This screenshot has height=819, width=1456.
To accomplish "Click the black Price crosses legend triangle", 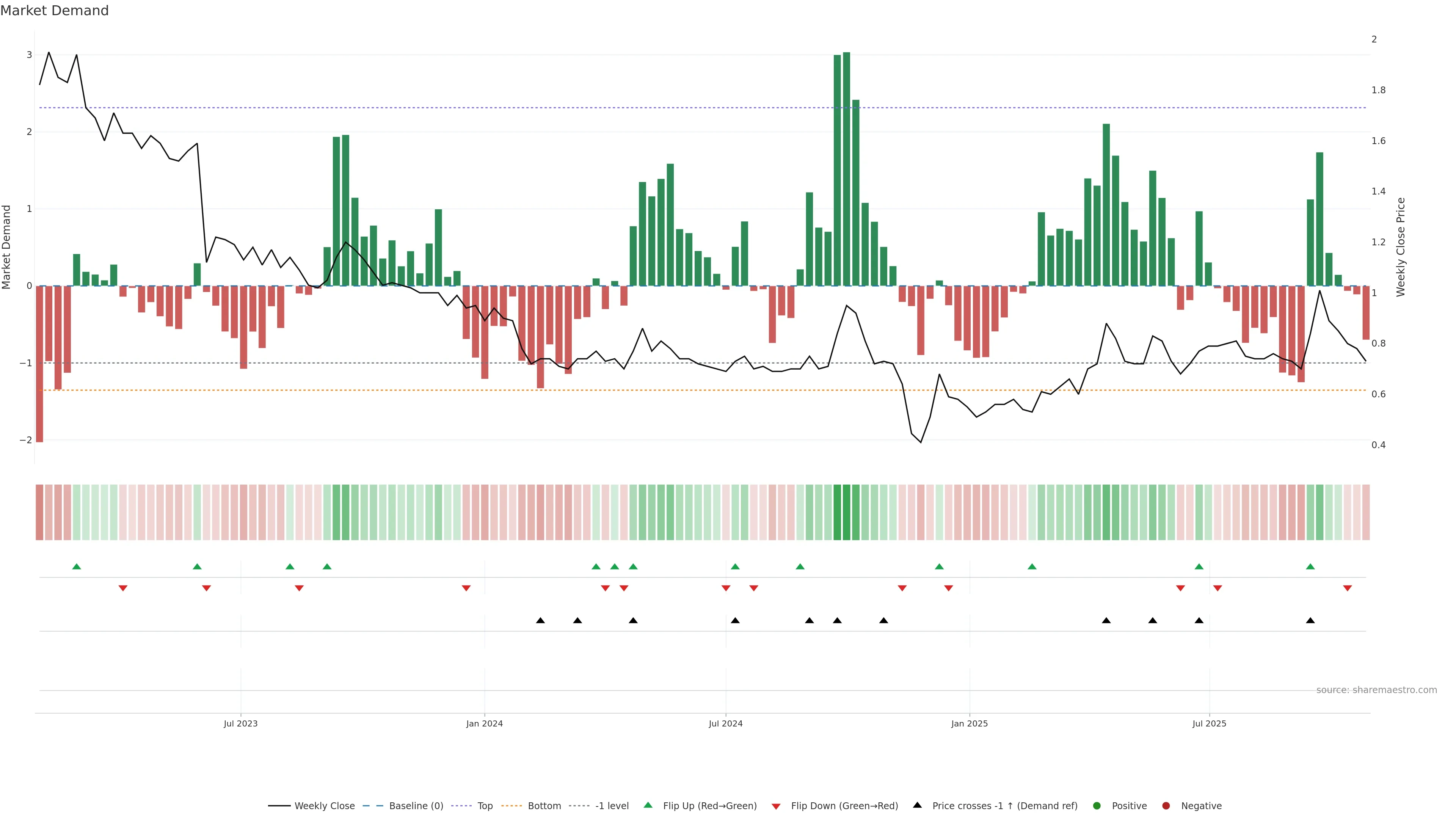I will point(917,805).
